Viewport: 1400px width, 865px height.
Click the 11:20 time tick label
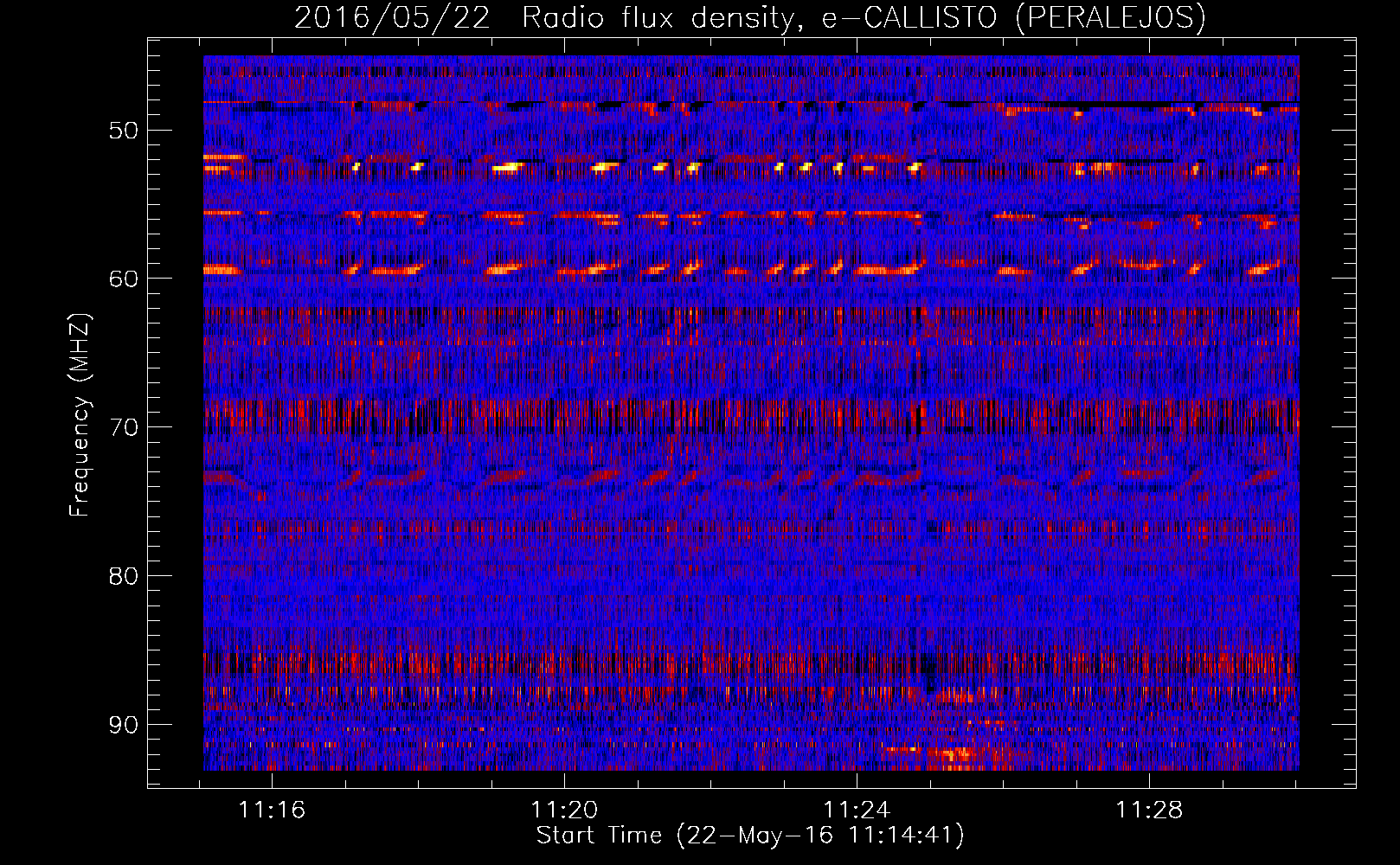(x=564, y=811)
